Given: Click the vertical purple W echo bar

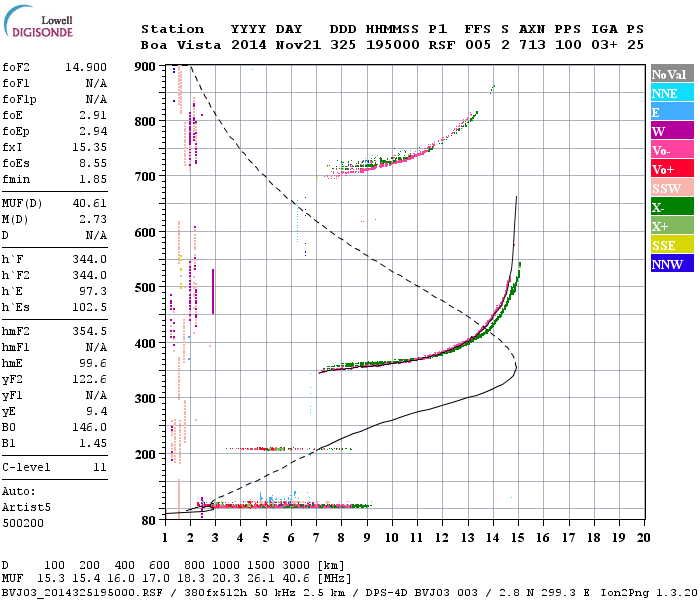Looking at the screenshot, I should tap(213, 292).
